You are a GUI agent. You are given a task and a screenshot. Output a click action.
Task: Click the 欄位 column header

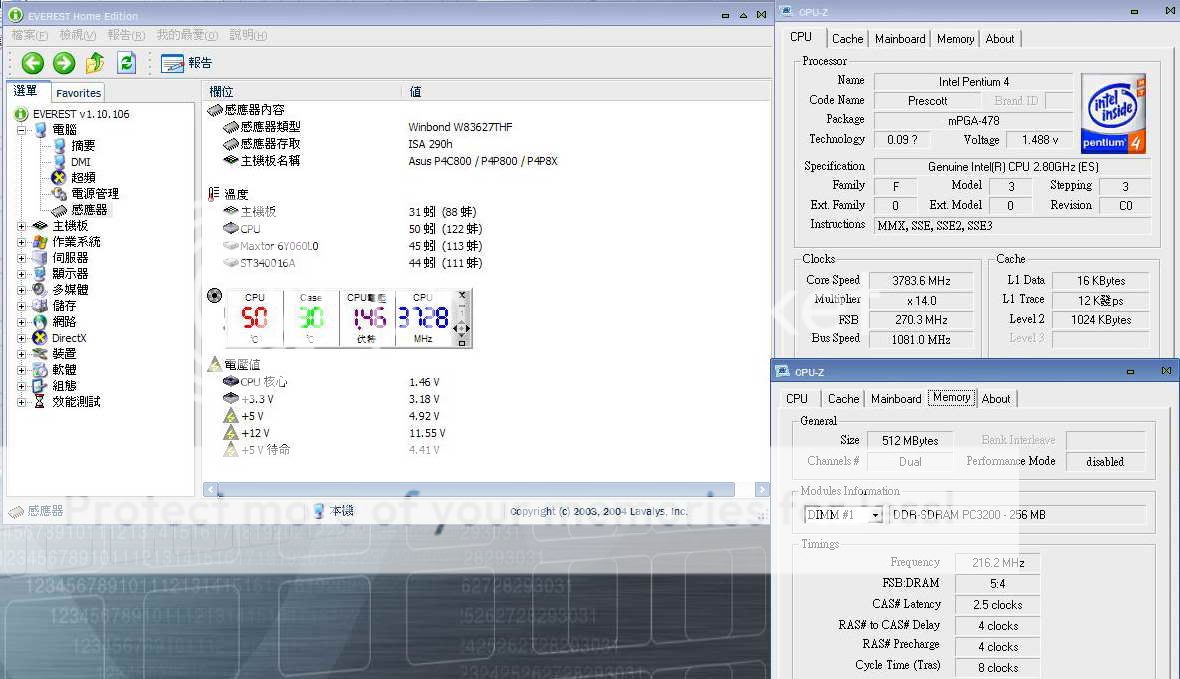[221, 91]
